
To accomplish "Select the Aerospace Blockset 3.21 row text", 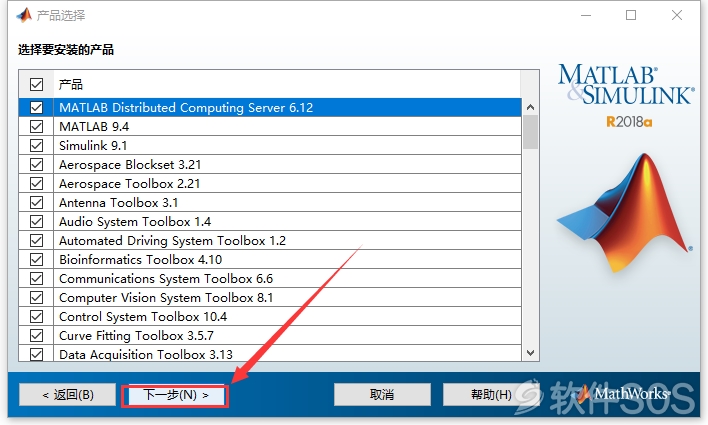I will click(130, 164).
